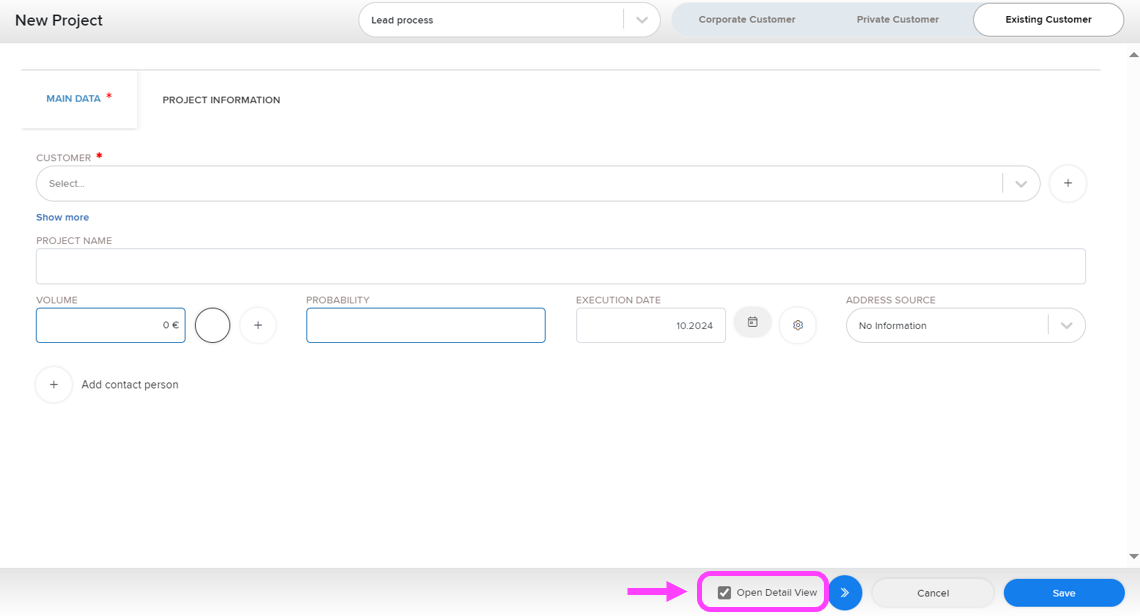Open the Project Information tab
This screenshot has height=616, width=1140.
(221, 100)
